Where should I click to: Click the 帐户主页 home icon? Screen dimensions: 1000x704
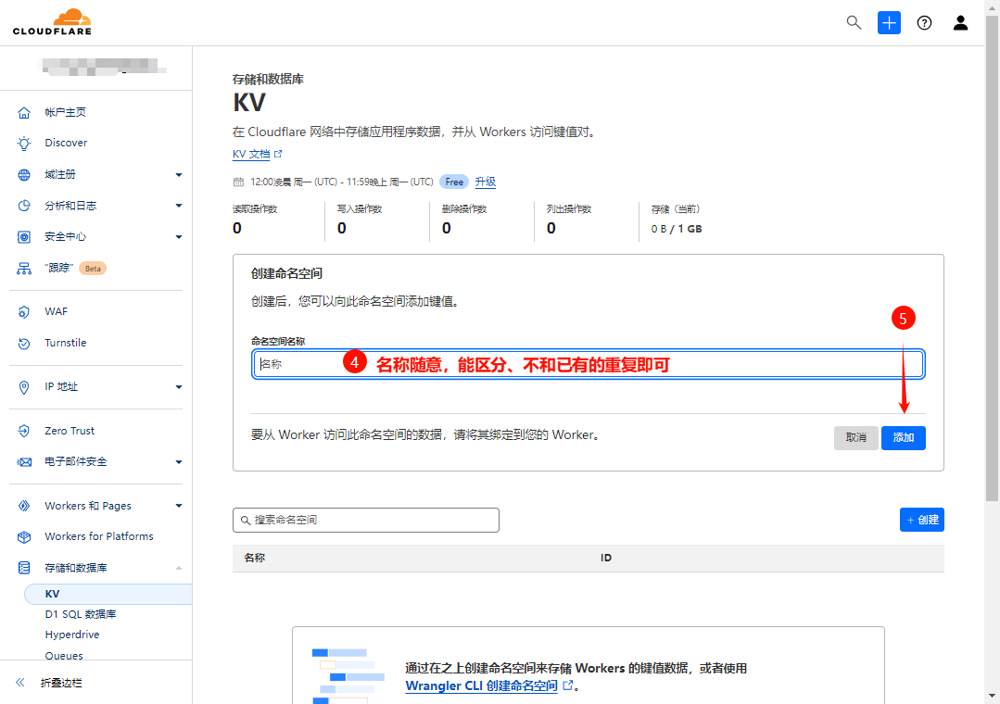coord(24,113)
